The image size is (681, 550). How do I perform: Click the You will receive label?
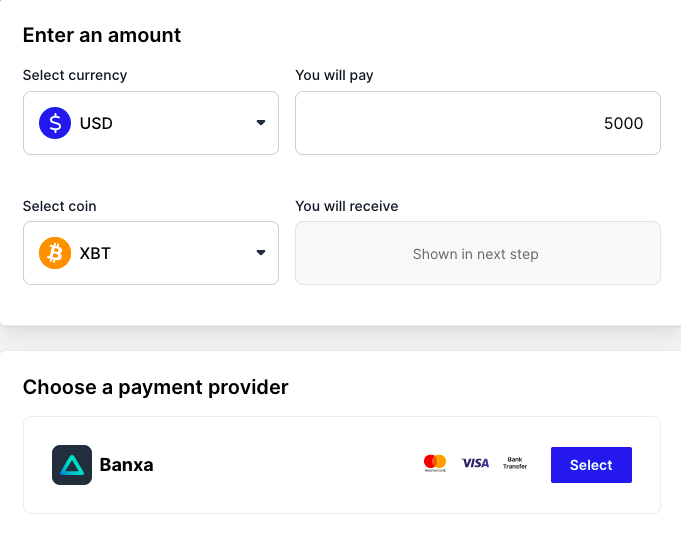tap(347, 206)
